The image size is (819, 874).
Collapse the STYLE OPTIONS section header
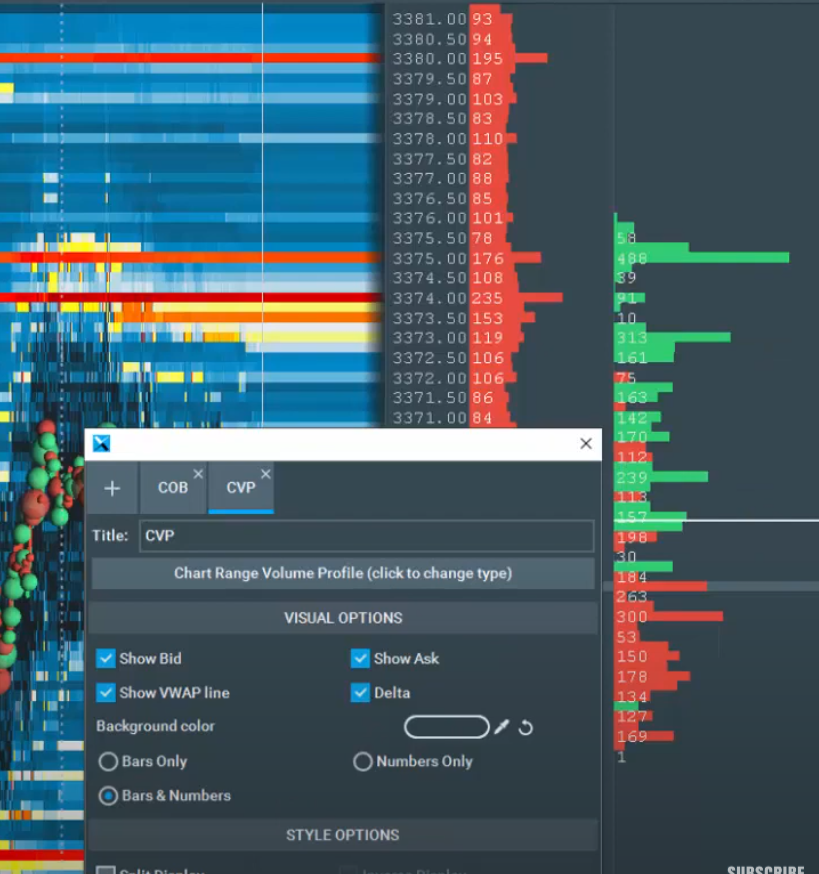(x=343, y=835)
